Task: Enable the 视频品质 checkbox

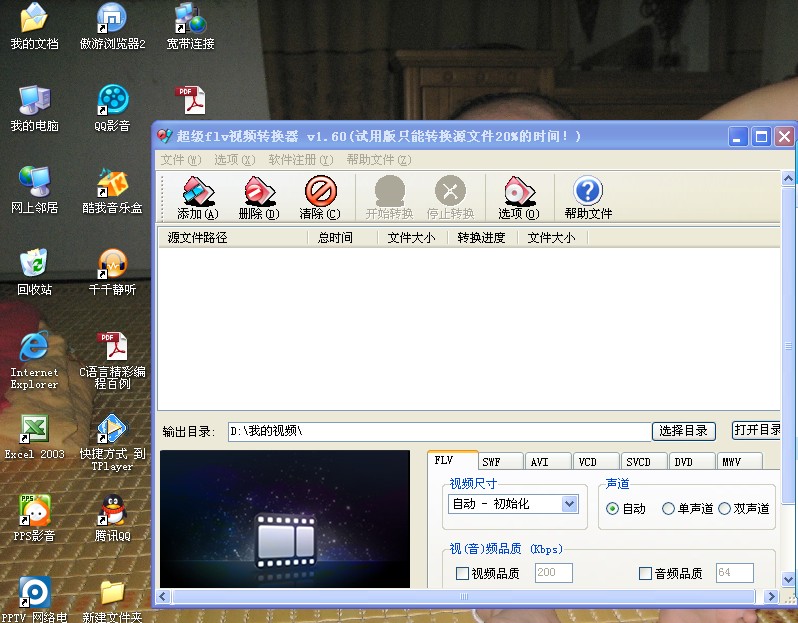Action: click(x=462, y=574)
